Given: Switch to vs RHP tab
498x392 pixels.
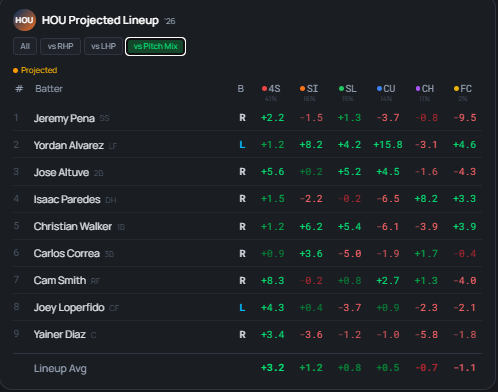Looking at the screenshot, I should point(60,46).
